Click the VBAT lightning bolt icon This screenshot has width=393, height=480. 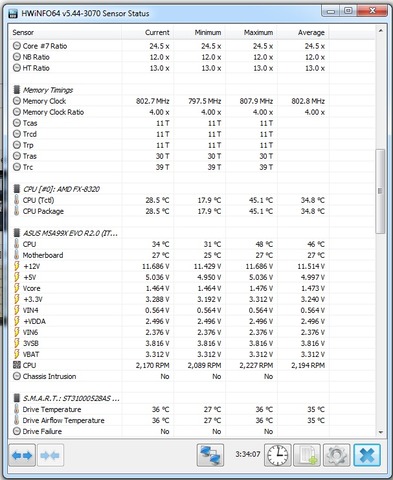pyautogui.click(x=17, y=354)
